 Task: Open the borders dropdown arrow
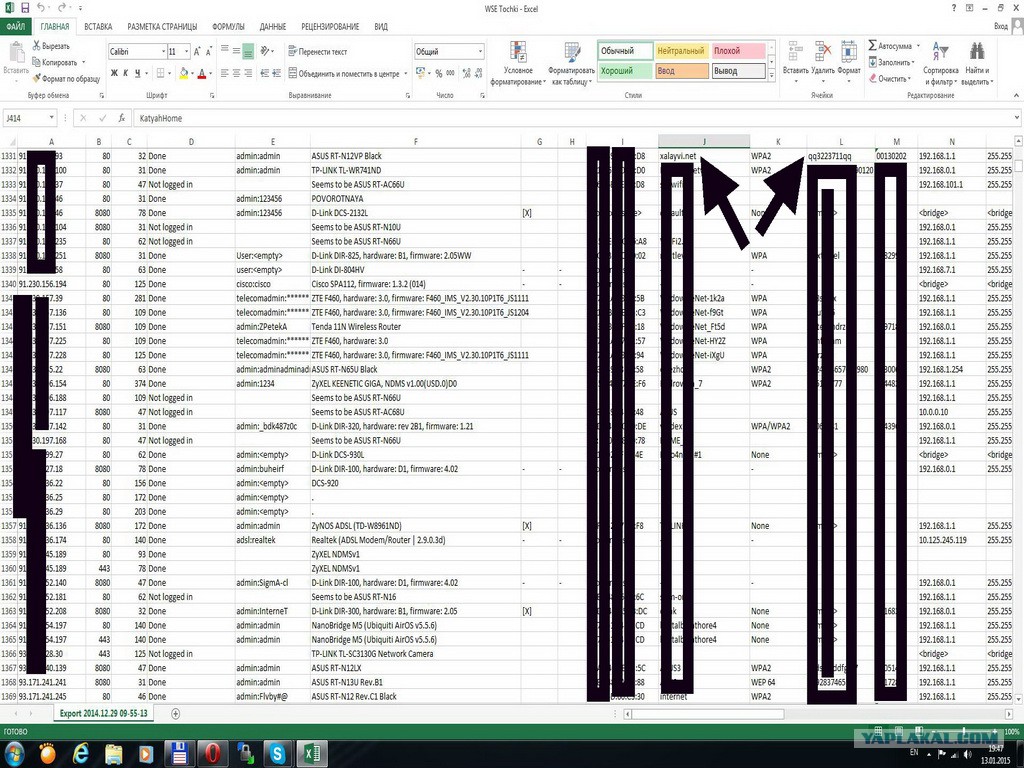(170, 73)
